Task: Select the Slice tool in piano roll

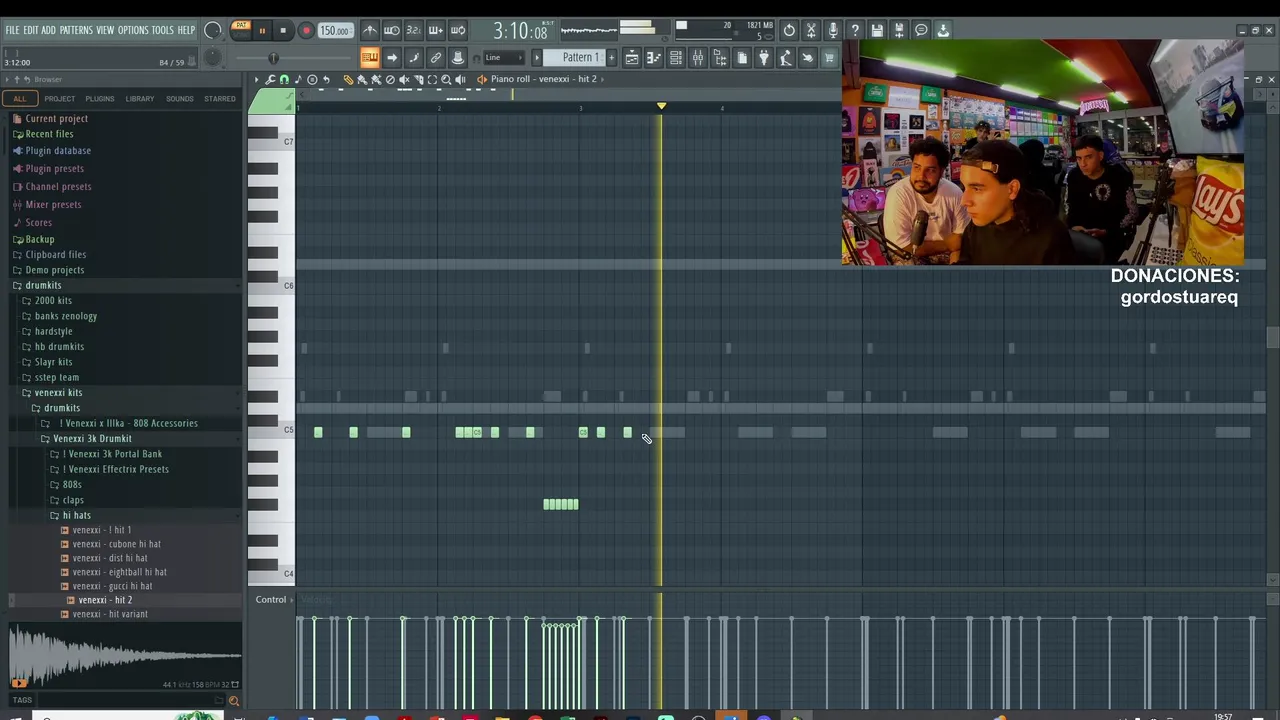Action: (x=419, y=79)
